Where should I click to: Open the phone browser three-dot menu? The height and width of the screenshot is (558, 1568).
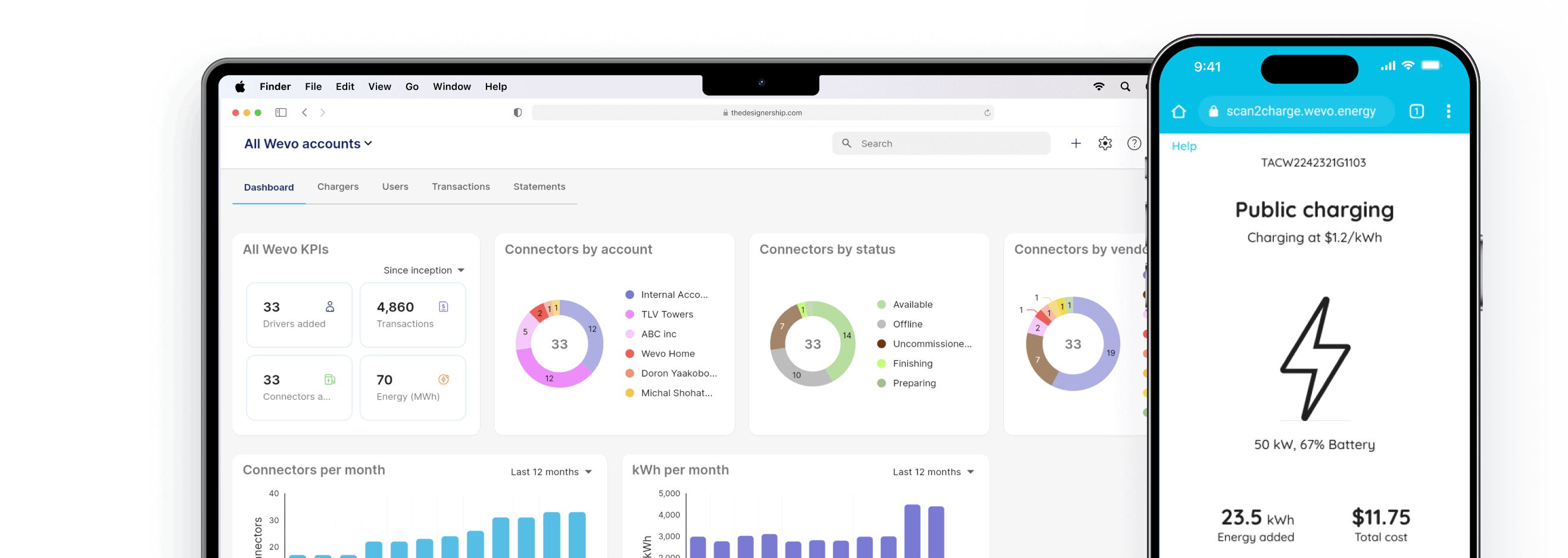coord(1448,111)
